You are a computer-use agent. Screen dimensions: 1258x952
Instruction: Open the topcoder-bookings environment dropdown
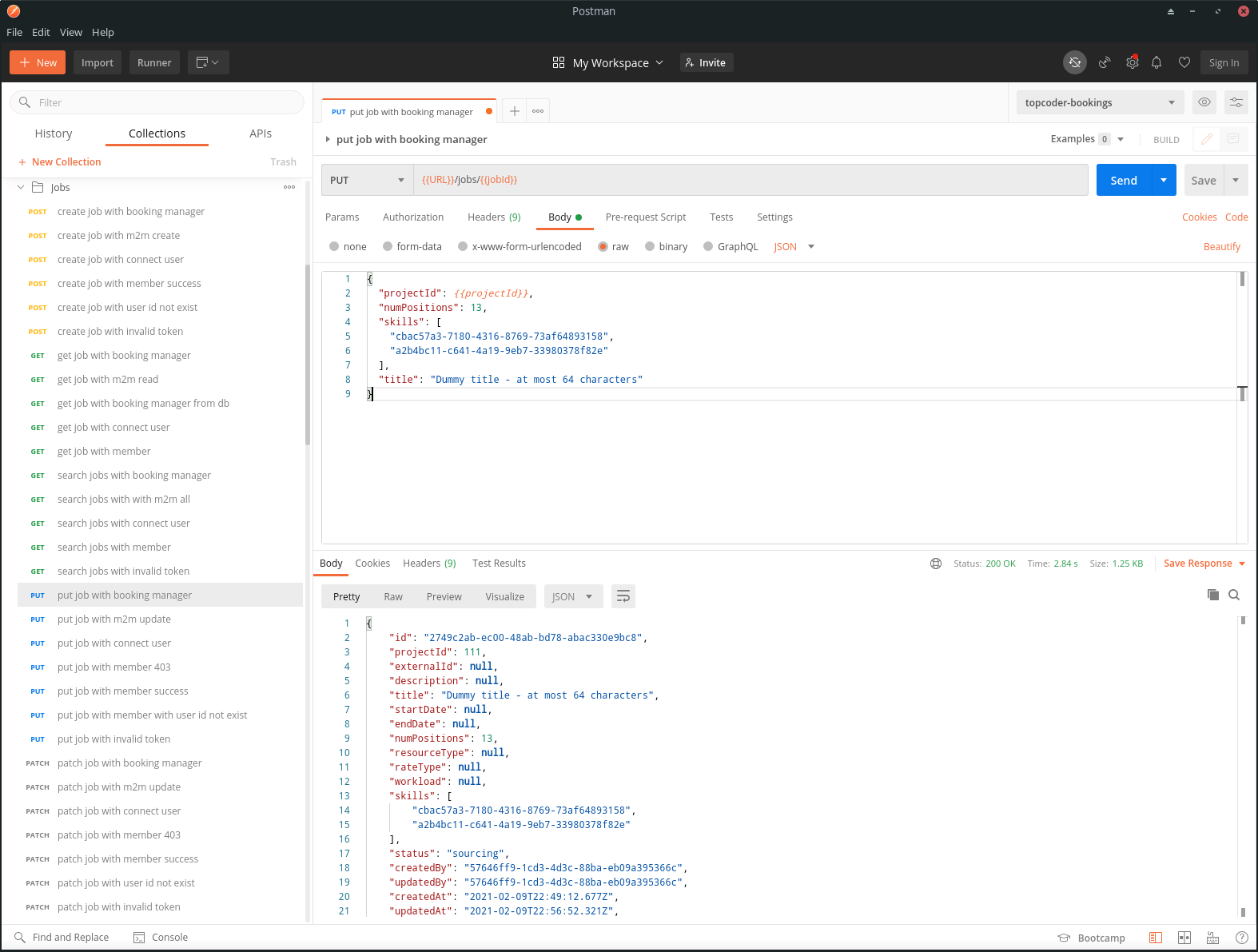(x=1101, y=102)
